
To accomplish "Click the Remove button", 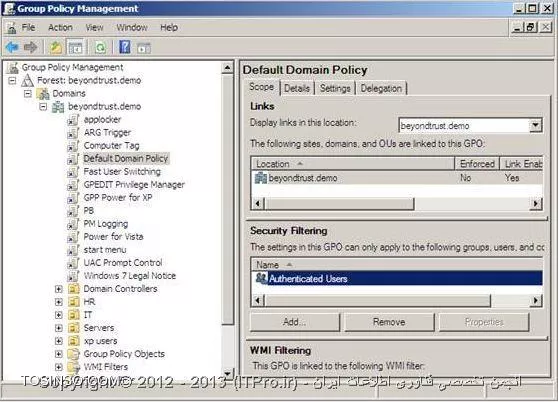I will click(x=389, y=322).
